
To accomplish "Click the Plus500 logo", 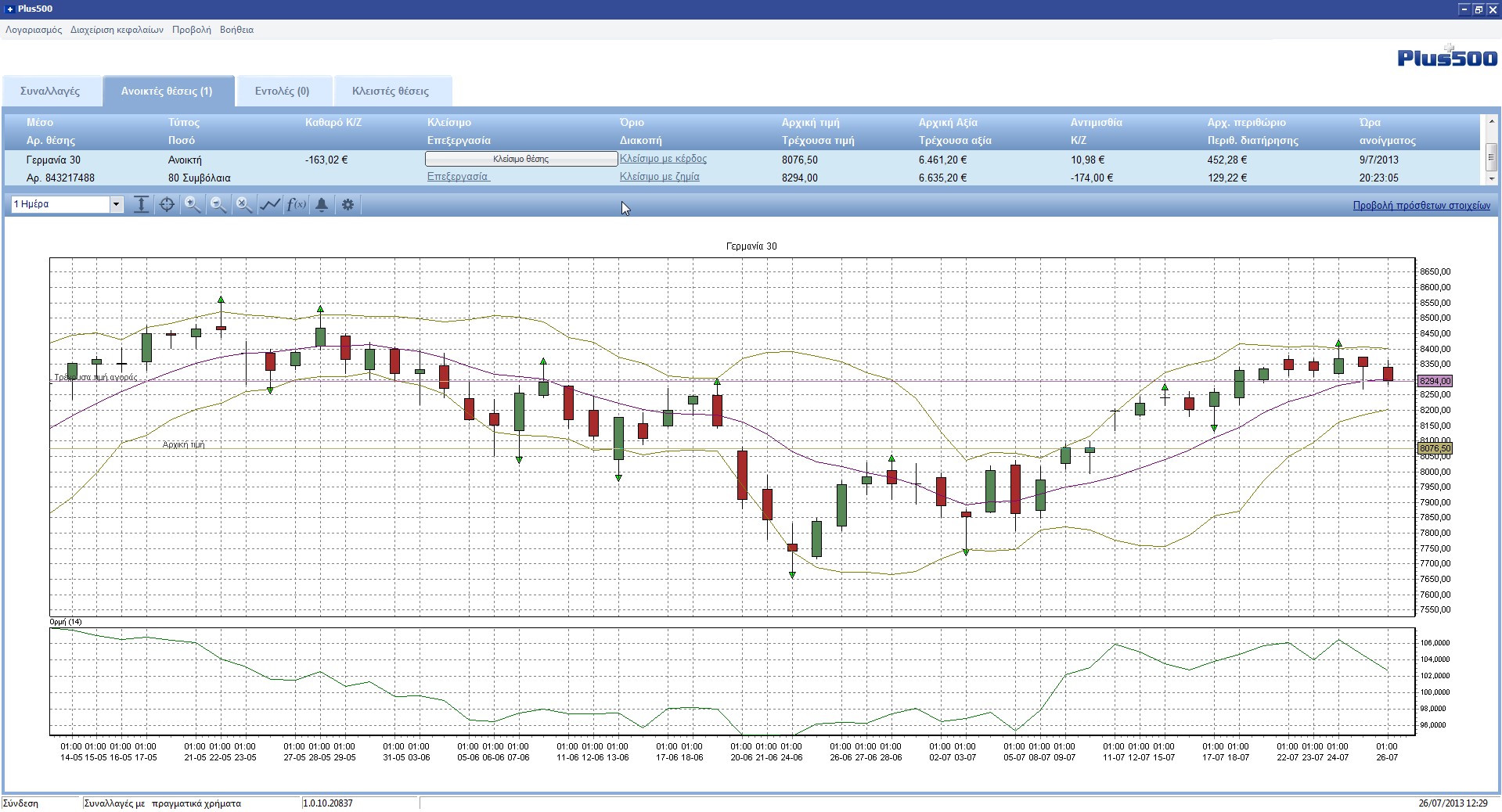I will click(x=1447, y=56).
